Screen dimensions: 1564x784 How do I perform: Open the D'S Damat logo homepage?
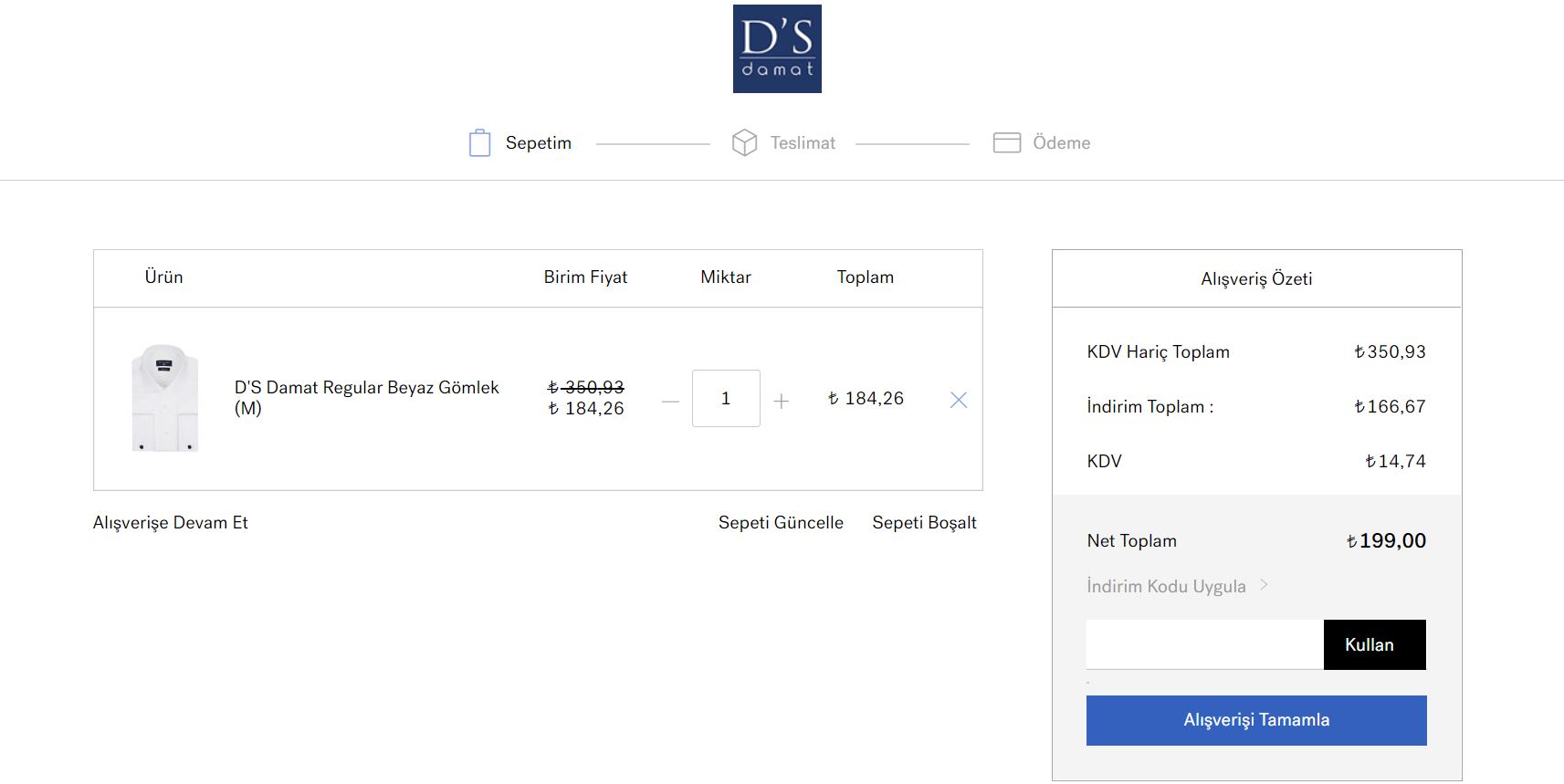tap(777, 48)
